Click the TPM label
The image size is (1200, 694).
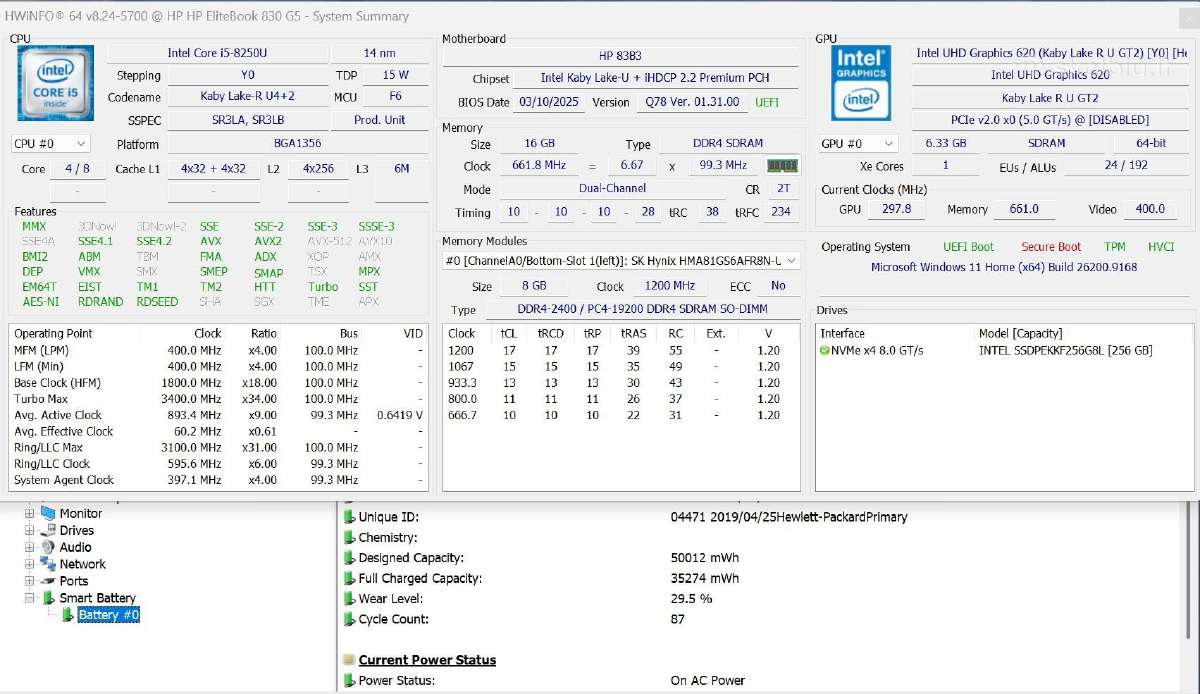coord(1115,247)
